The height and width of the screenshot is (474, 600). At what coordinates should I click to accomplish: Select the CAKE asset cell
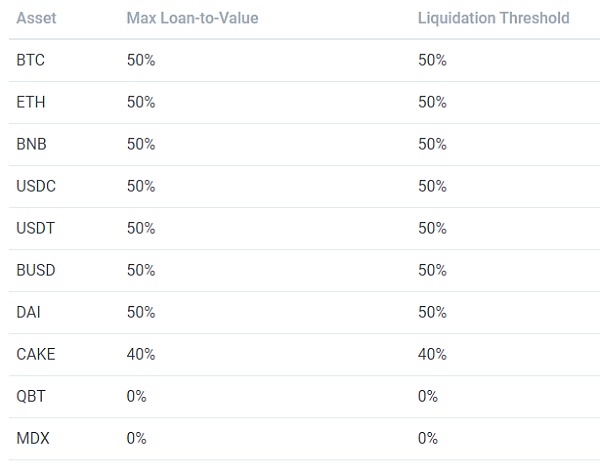(36, 354)
